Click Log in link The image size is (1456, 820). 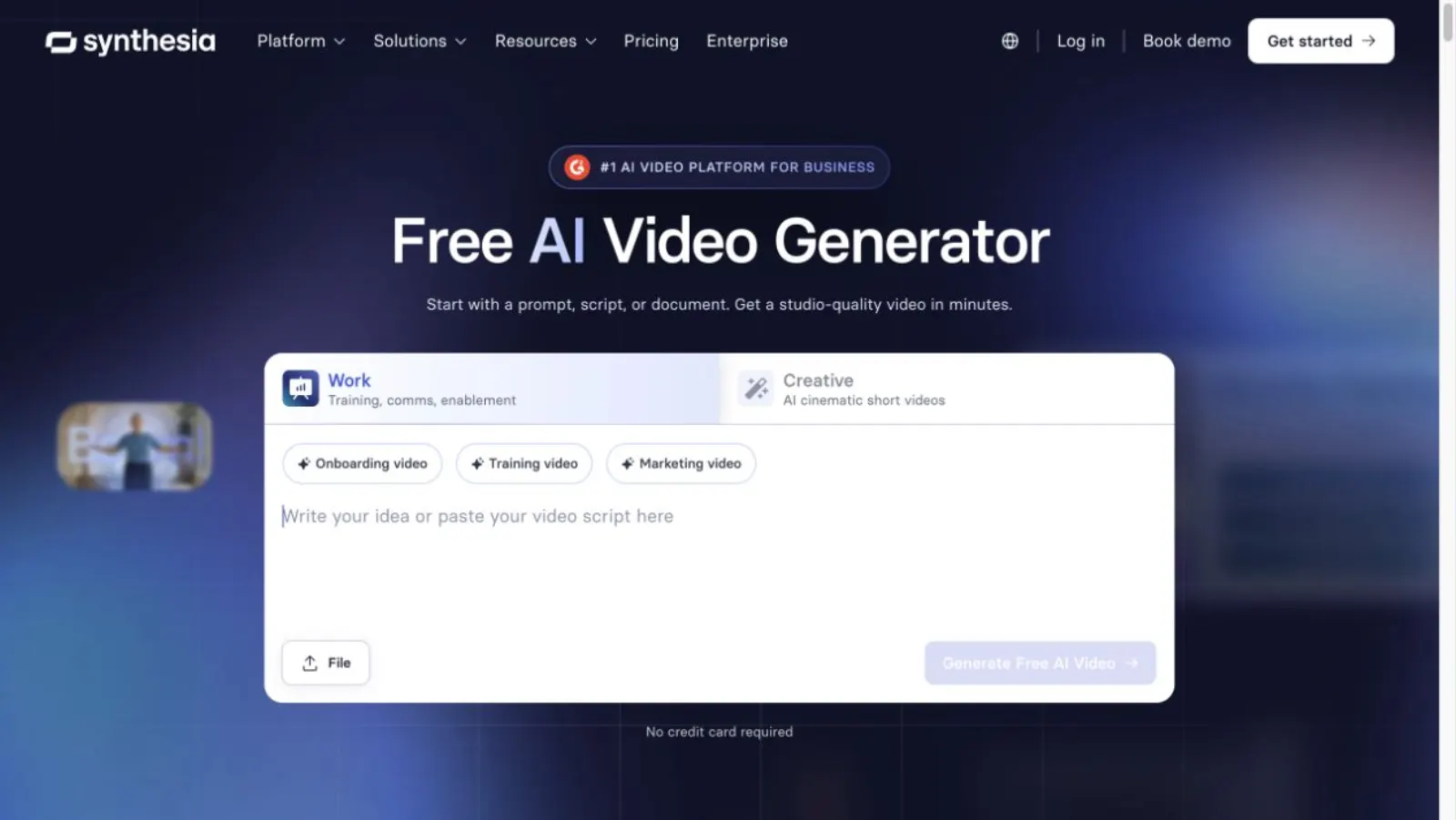(1080, 41)
